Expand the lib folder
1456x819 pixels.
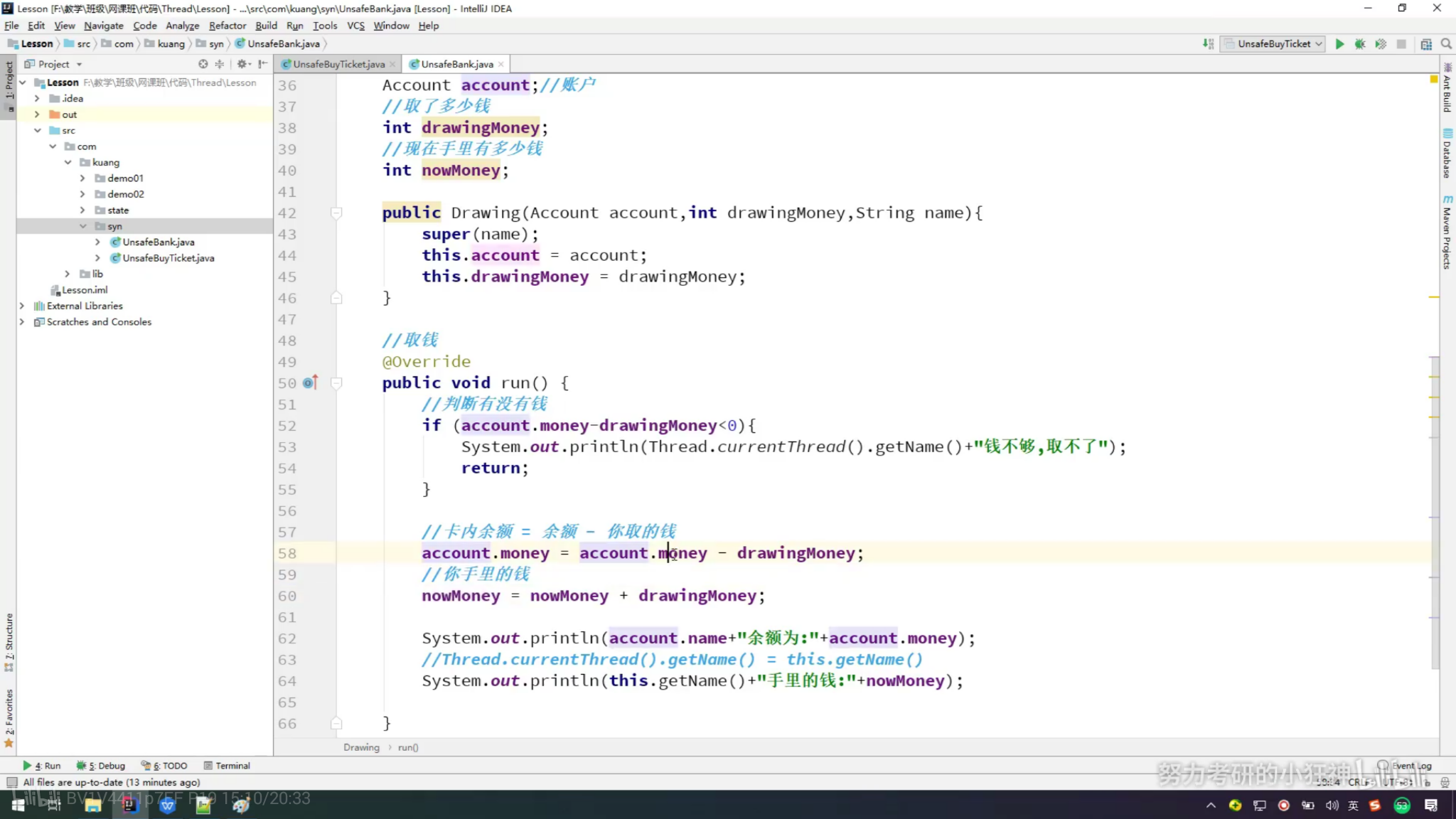68,274
